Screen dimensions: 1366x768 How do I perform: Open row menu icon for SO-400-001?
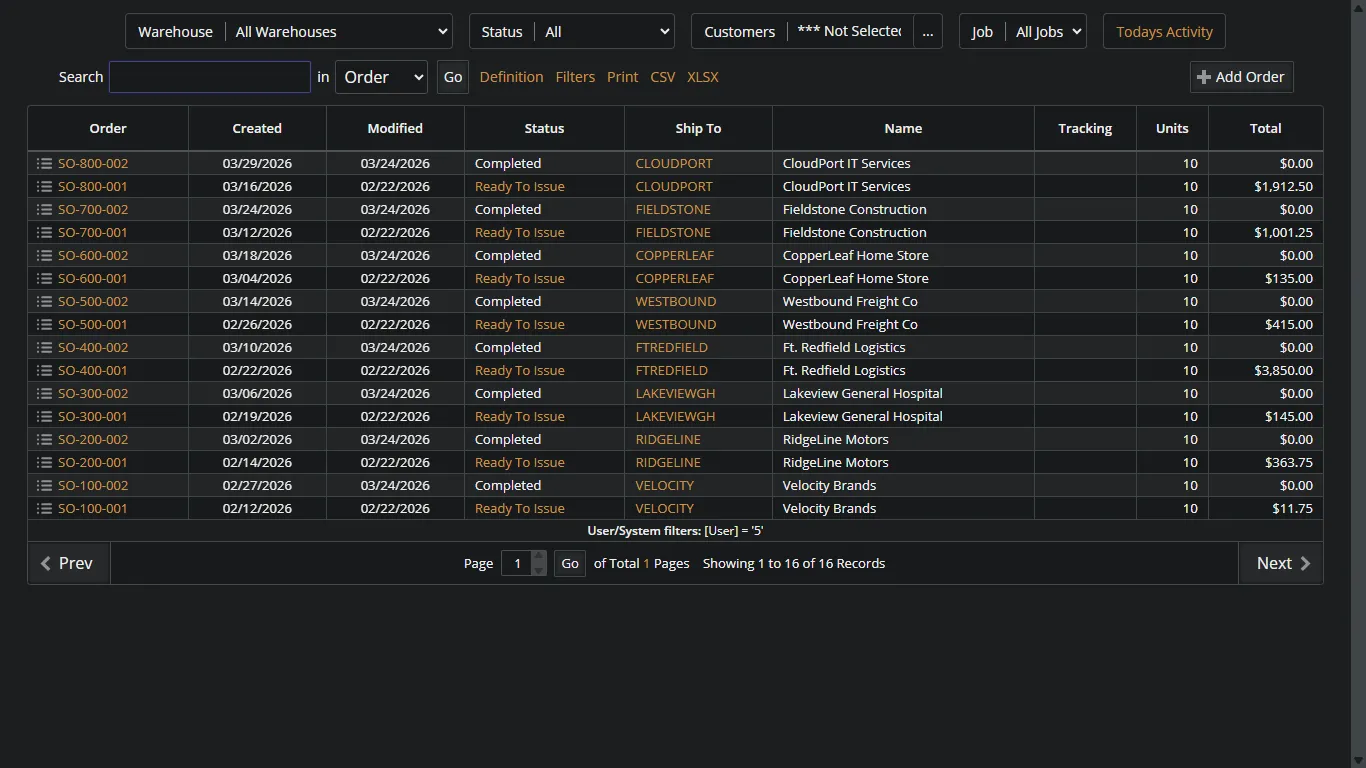44,370
